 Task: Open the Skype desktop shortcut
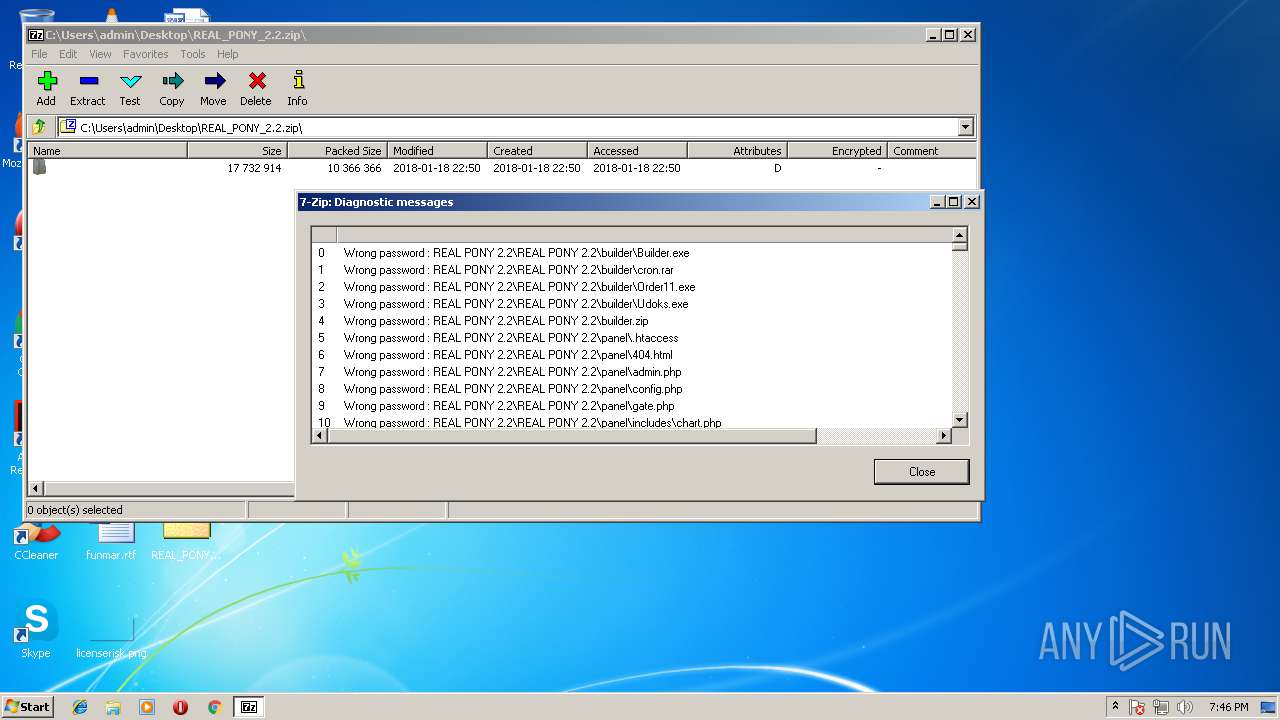(36, 630)
